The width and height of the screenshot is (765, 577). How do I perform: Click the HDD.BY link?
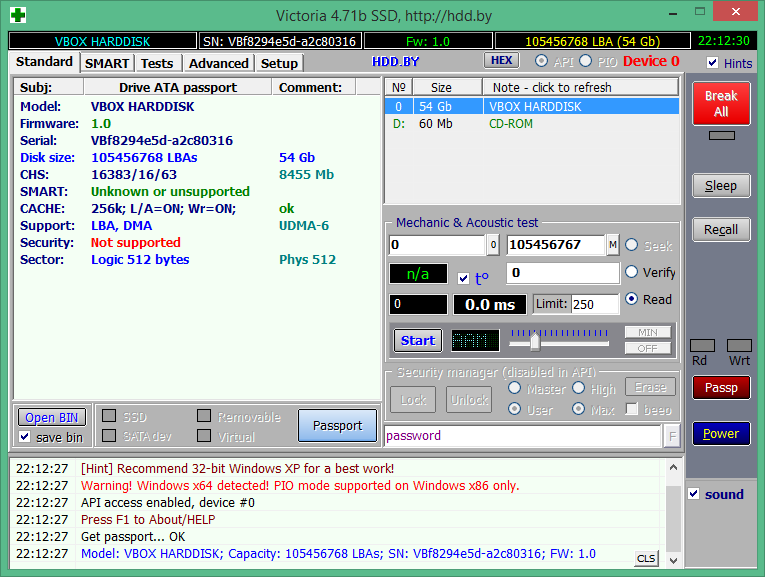[395, 61]
